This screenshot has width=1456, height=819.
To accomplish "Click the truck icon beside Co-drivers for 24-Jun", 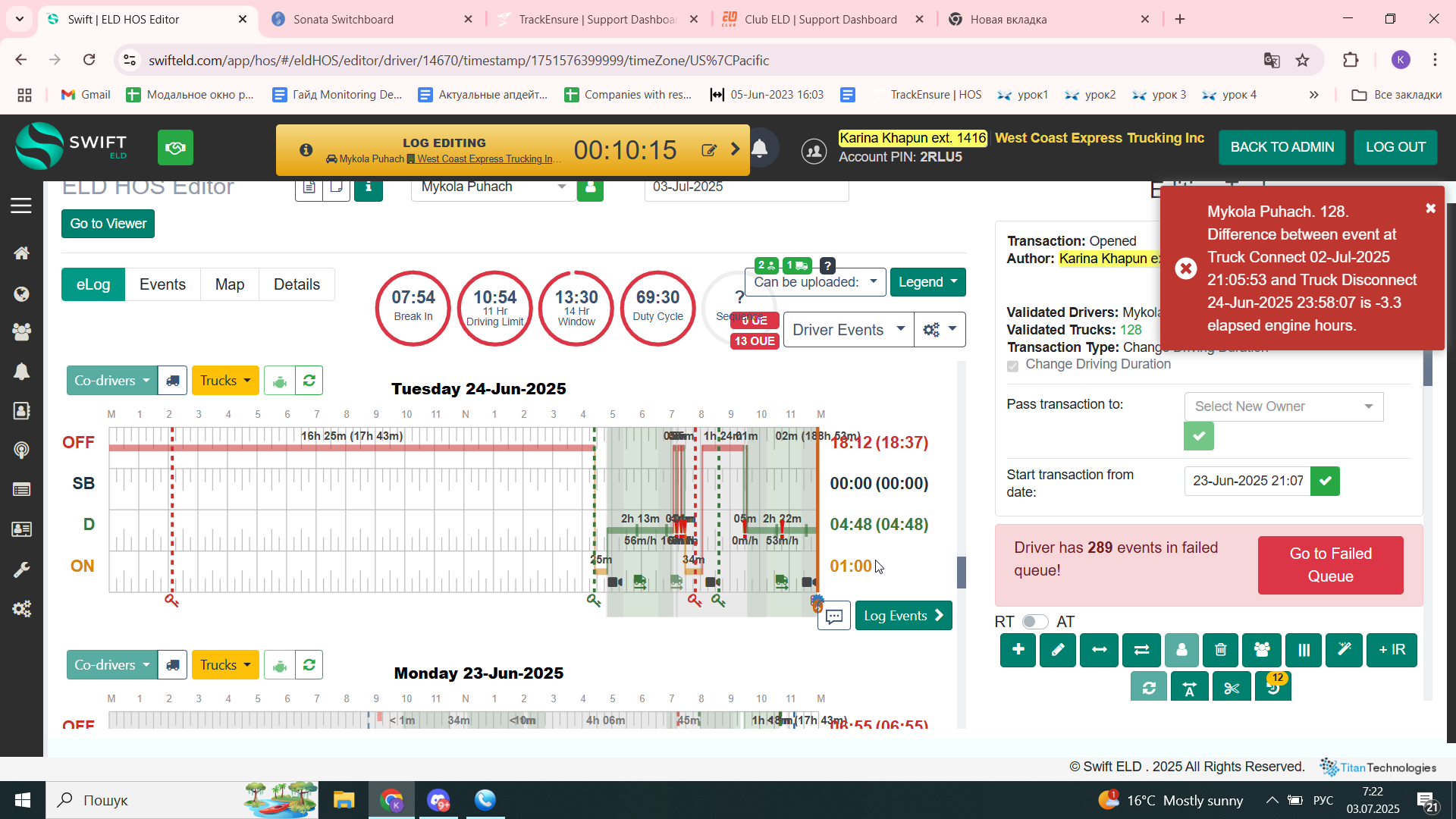I will coord(173,381).
